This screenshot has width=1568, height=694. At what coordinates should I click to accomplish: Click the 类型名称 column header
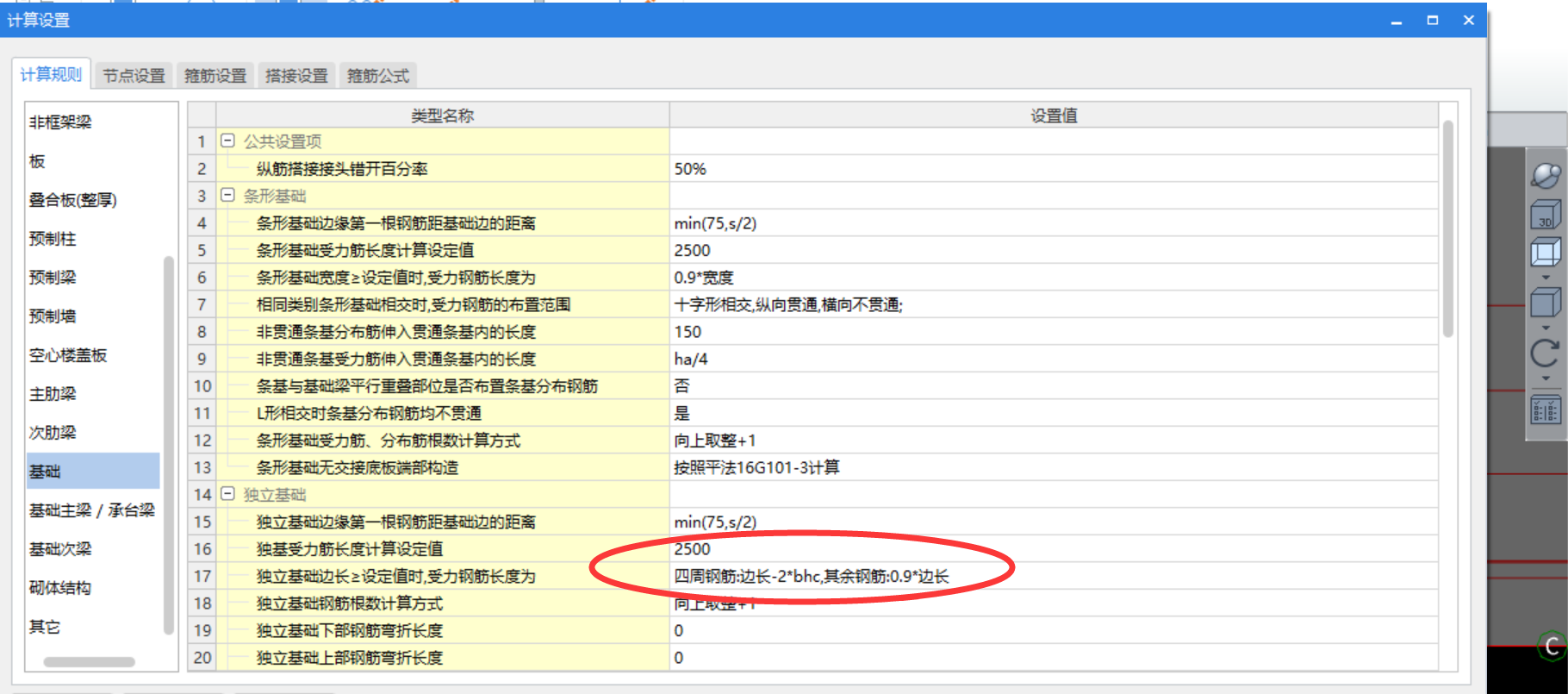[x=443, y=116]
